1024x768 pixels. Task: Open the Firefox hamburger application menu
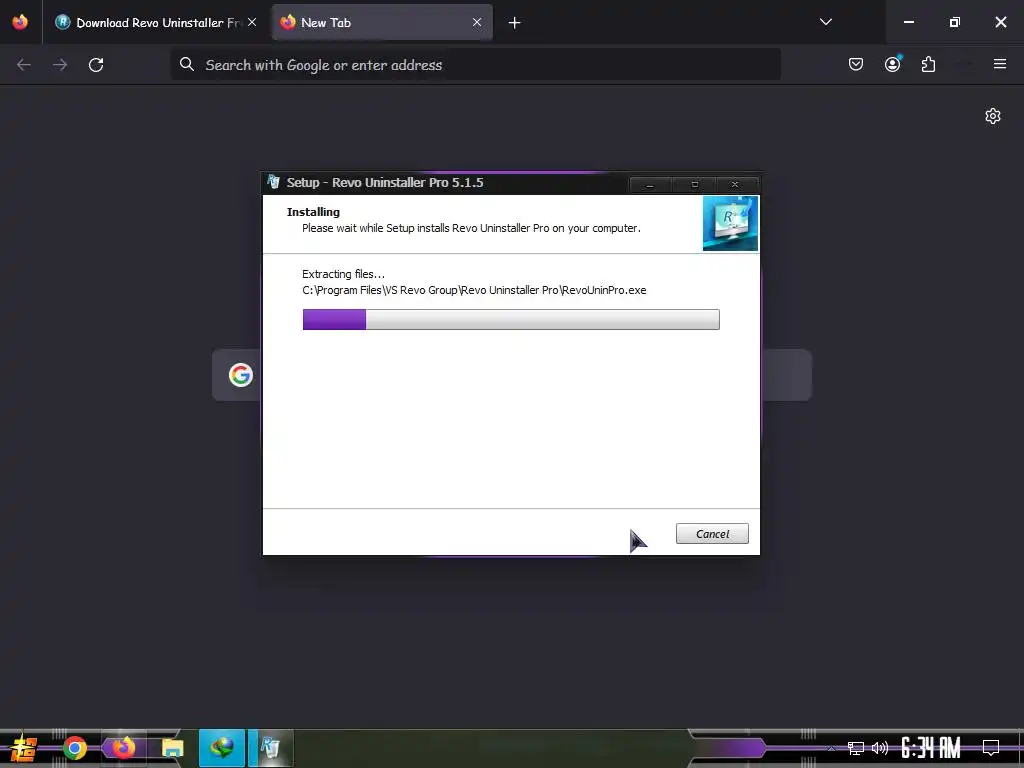[1000, 64]
